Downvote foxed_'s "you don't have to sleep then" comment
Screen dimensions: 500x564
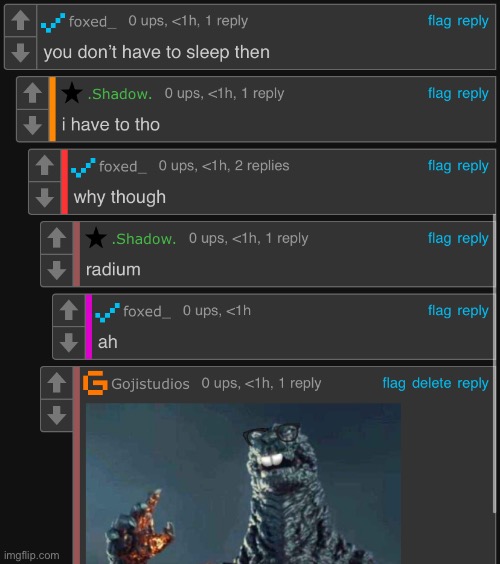point(21,53)
